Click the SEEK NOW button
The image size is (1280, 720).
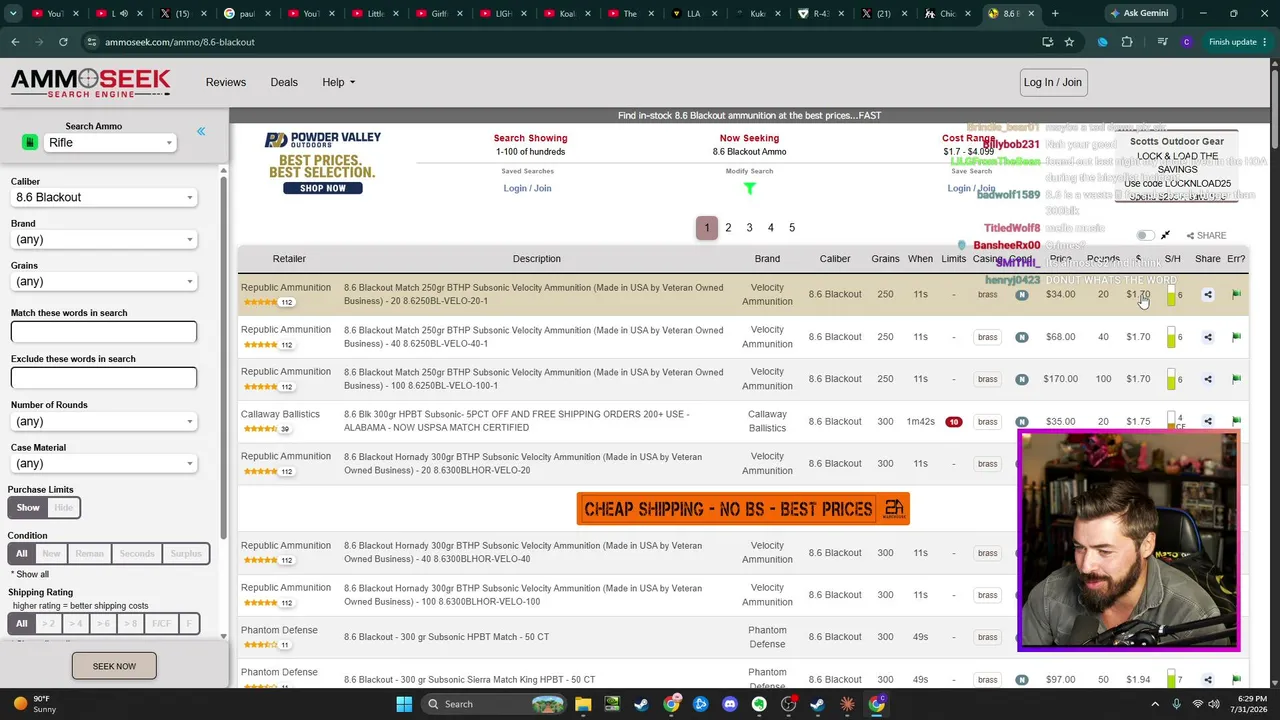pyautogui.click(x=114, y=666)
